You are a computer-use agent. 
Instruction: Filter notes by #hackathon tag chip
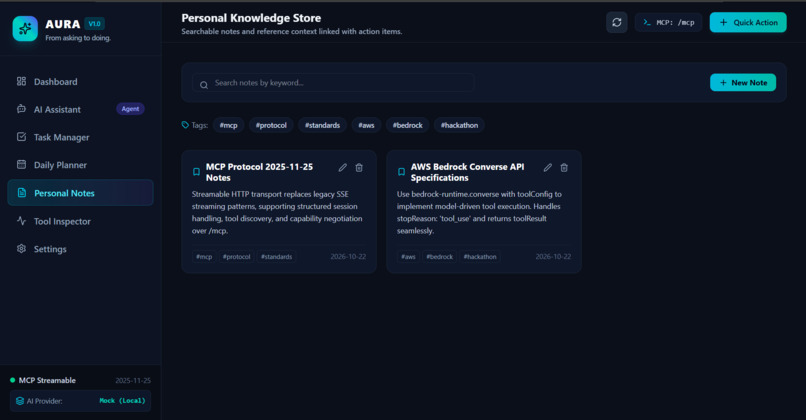459,125
